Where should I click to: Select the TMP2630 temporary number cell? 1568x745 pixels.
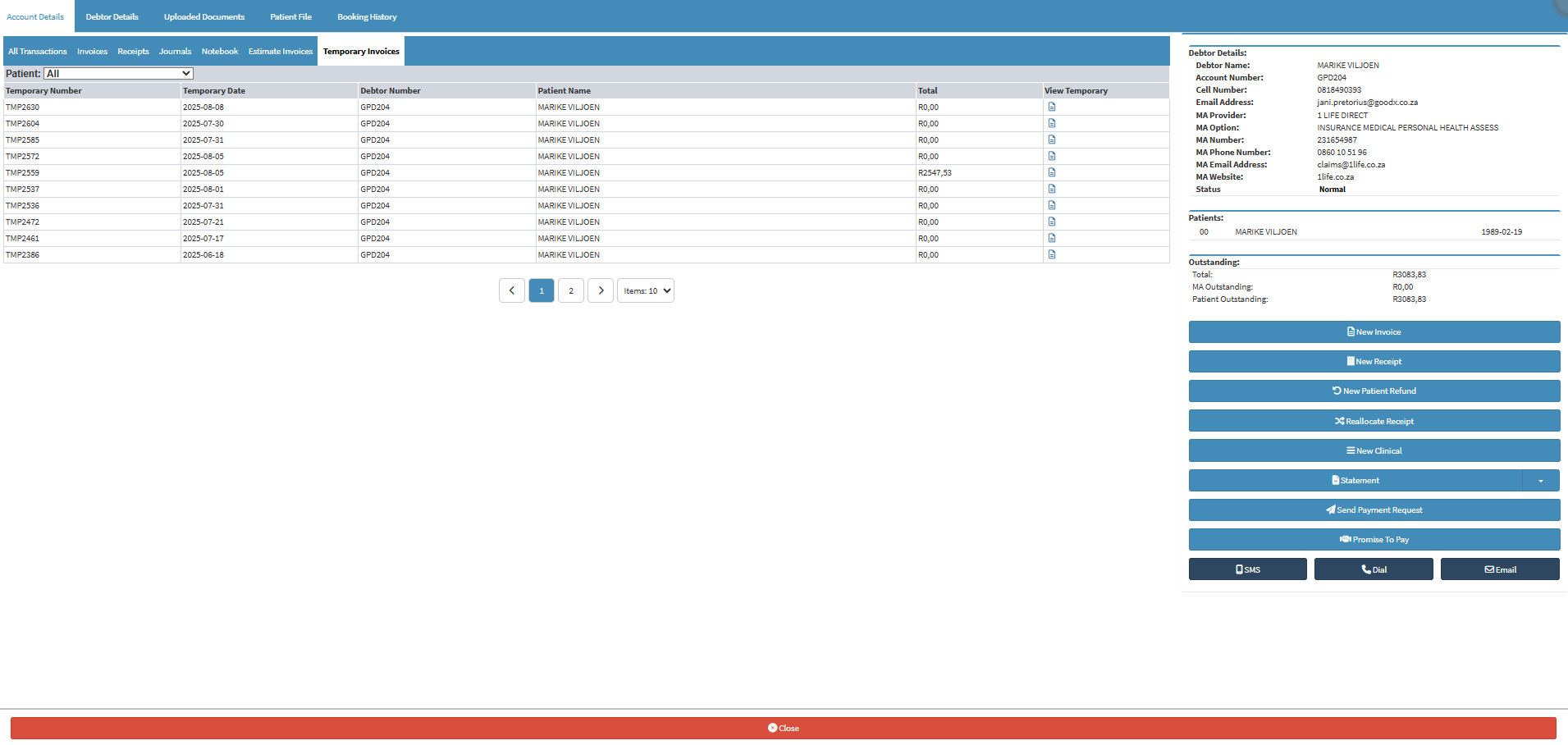(92, 107)
